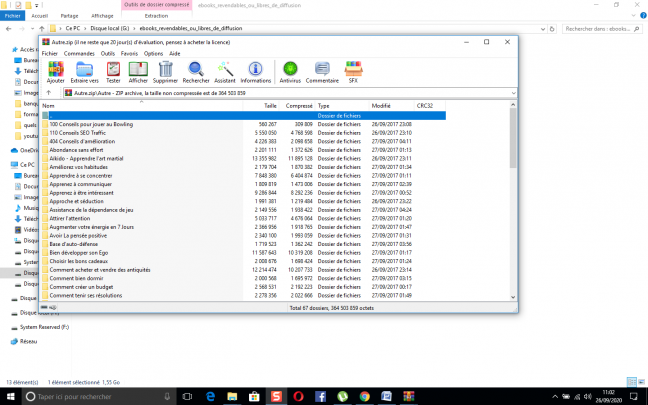Launch the Assistant wizard icon
648x405 pixels.
coord(225,72)
